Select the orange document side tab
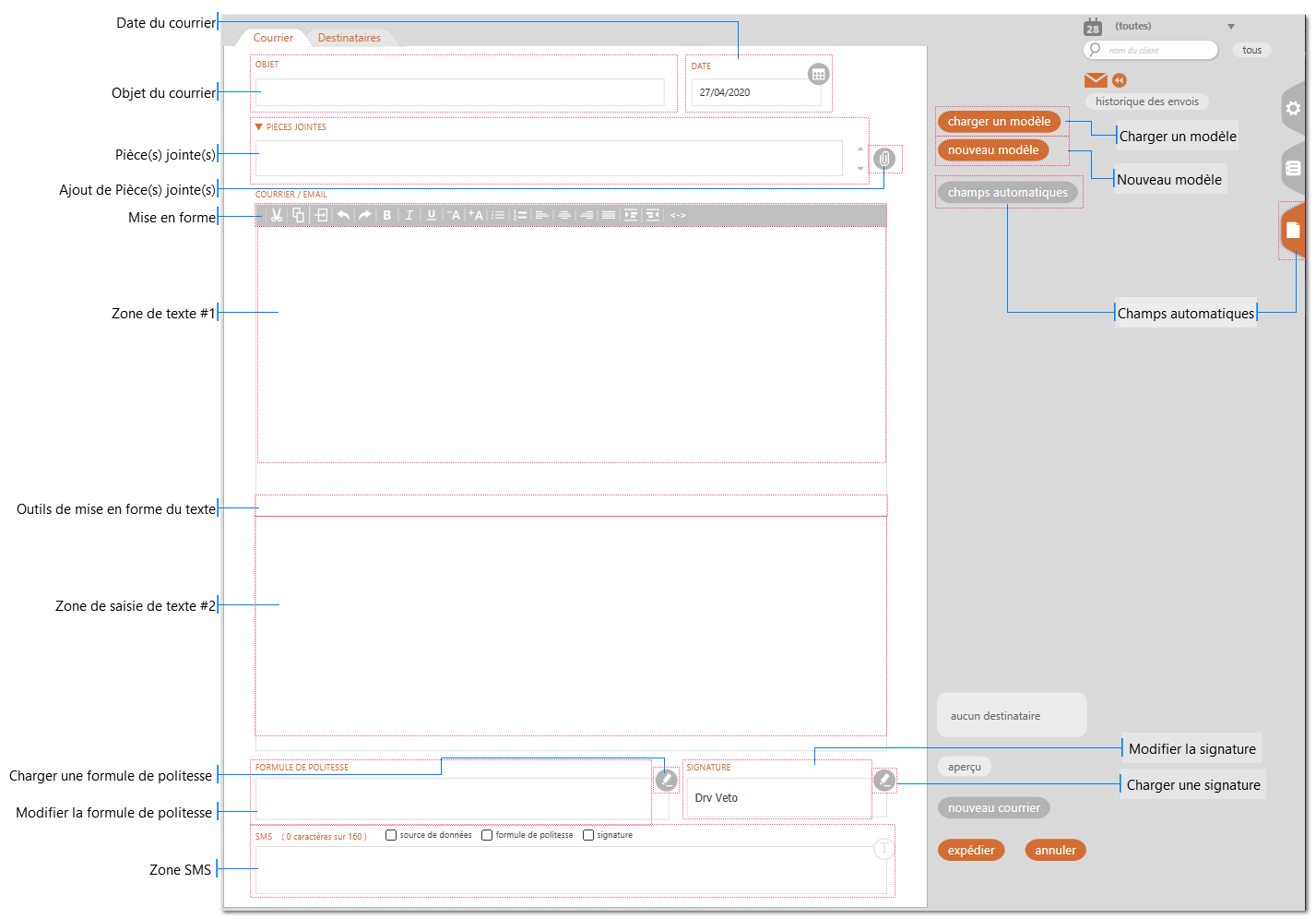The height and width of the screenshot is (919, 1316). click(1293, 230)
